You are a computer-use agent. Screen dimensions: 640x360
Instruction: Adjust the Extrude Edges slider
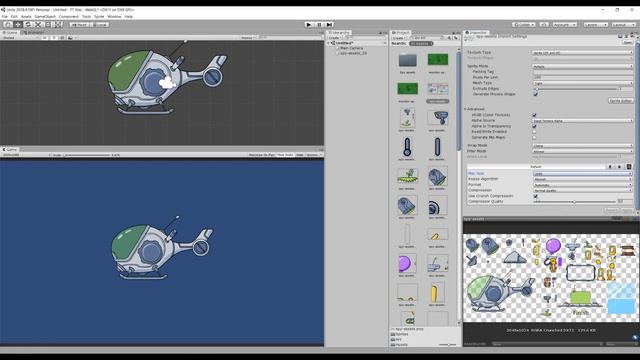click(575, 89)
